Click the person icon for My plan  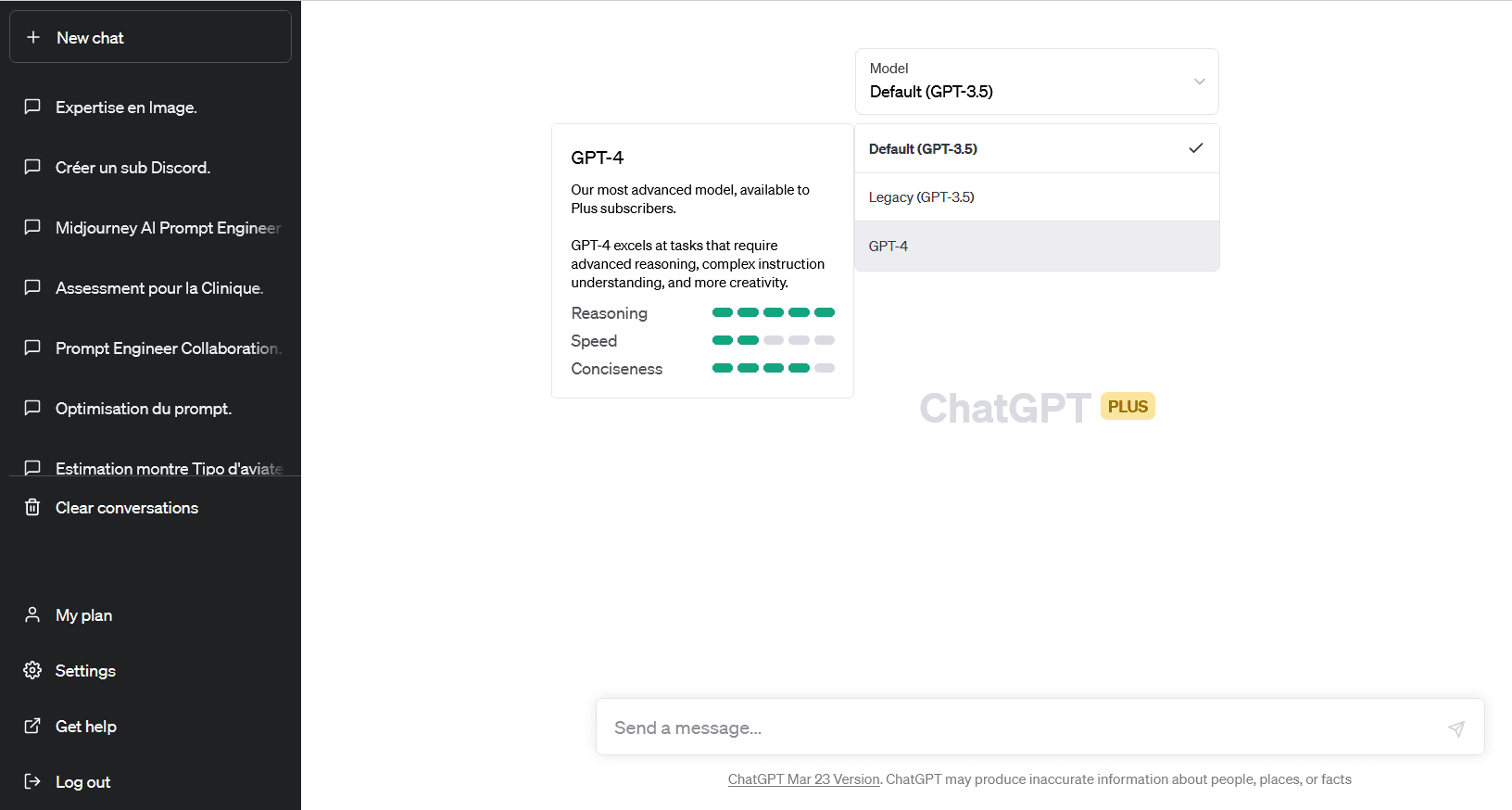click(32, 614)
